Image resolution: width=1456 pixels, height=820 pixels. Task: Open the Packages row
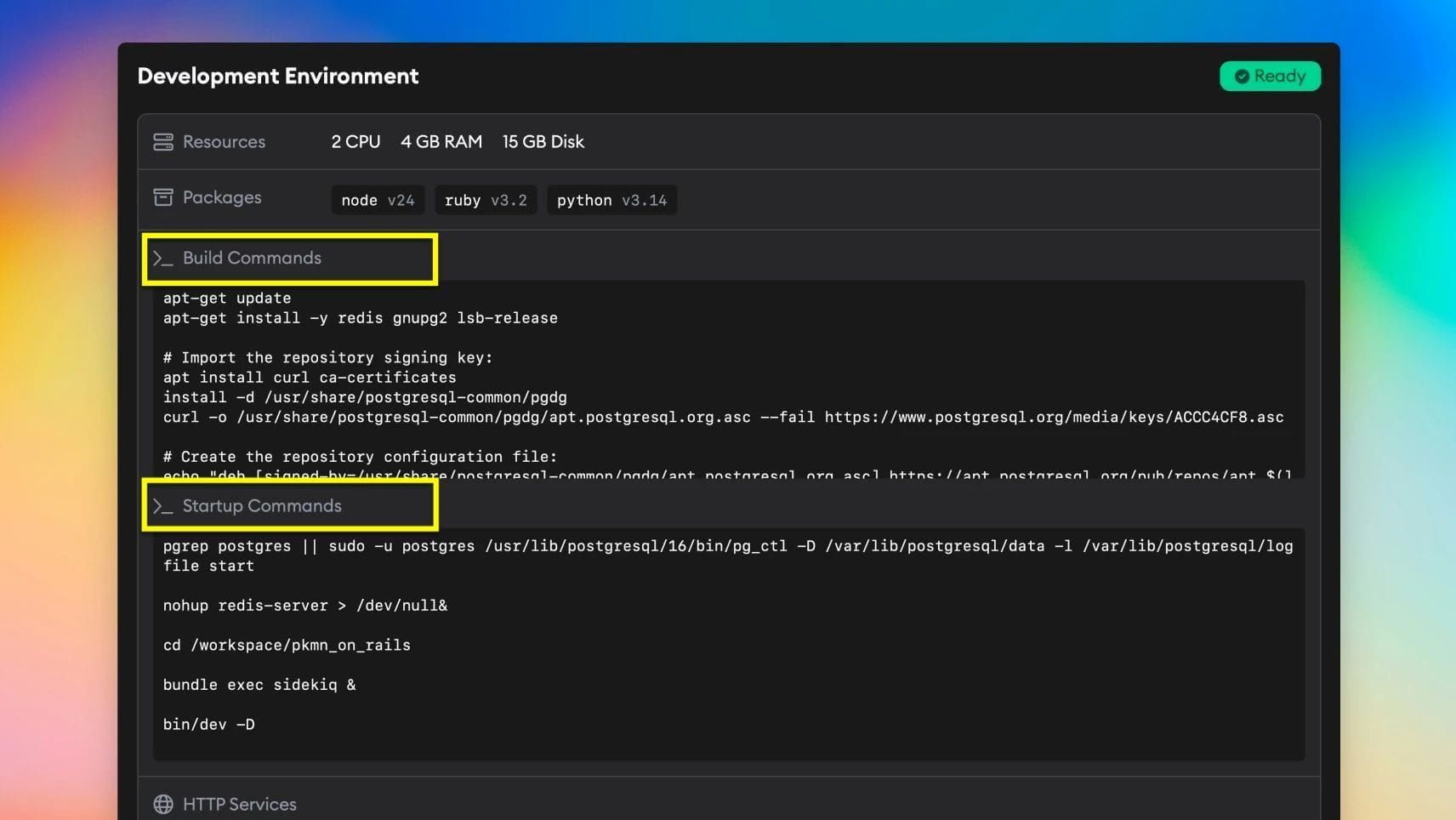(x=222, y=197)
